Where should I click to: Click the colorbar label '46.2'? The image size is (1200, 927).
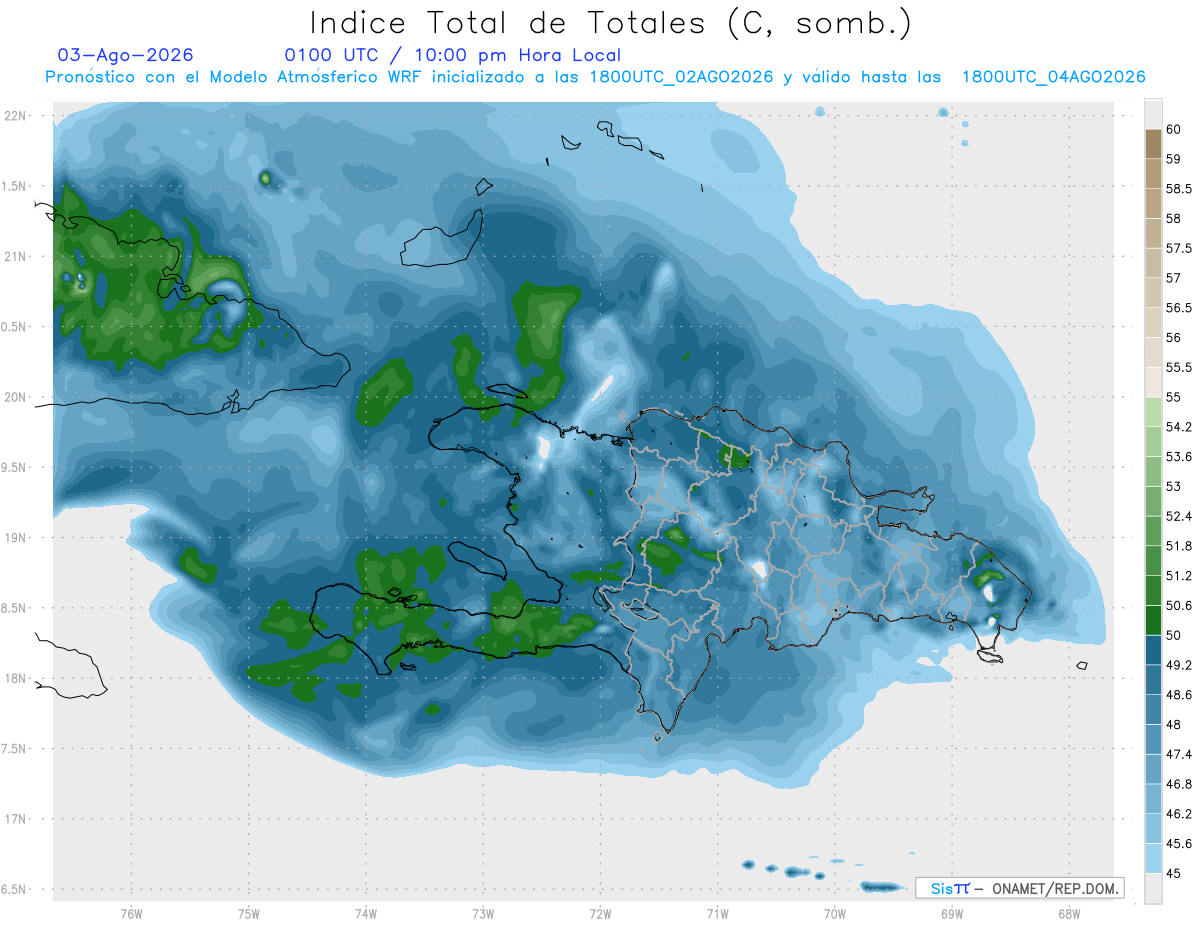1179,814
